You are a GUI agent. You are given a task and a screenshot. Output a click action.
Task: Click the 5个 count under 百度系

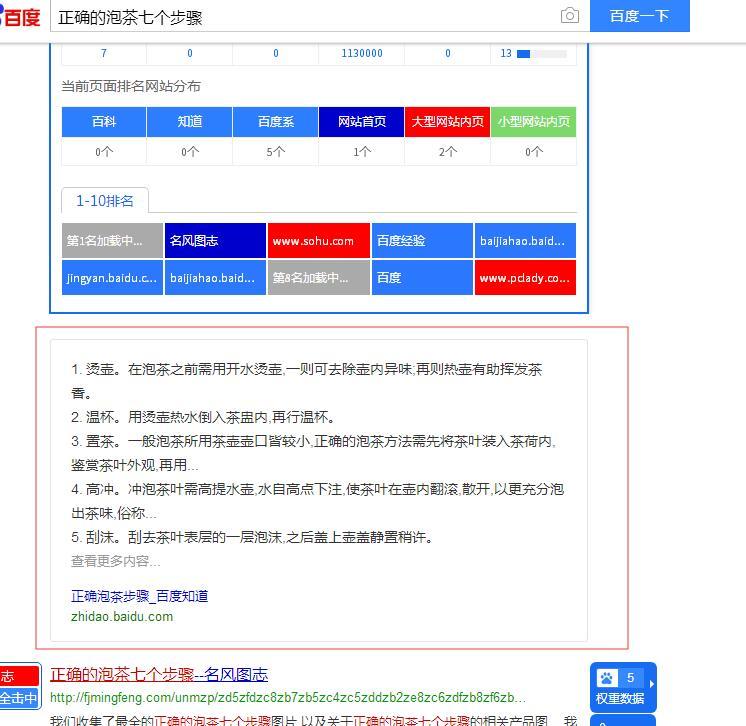tap(275, 152)
